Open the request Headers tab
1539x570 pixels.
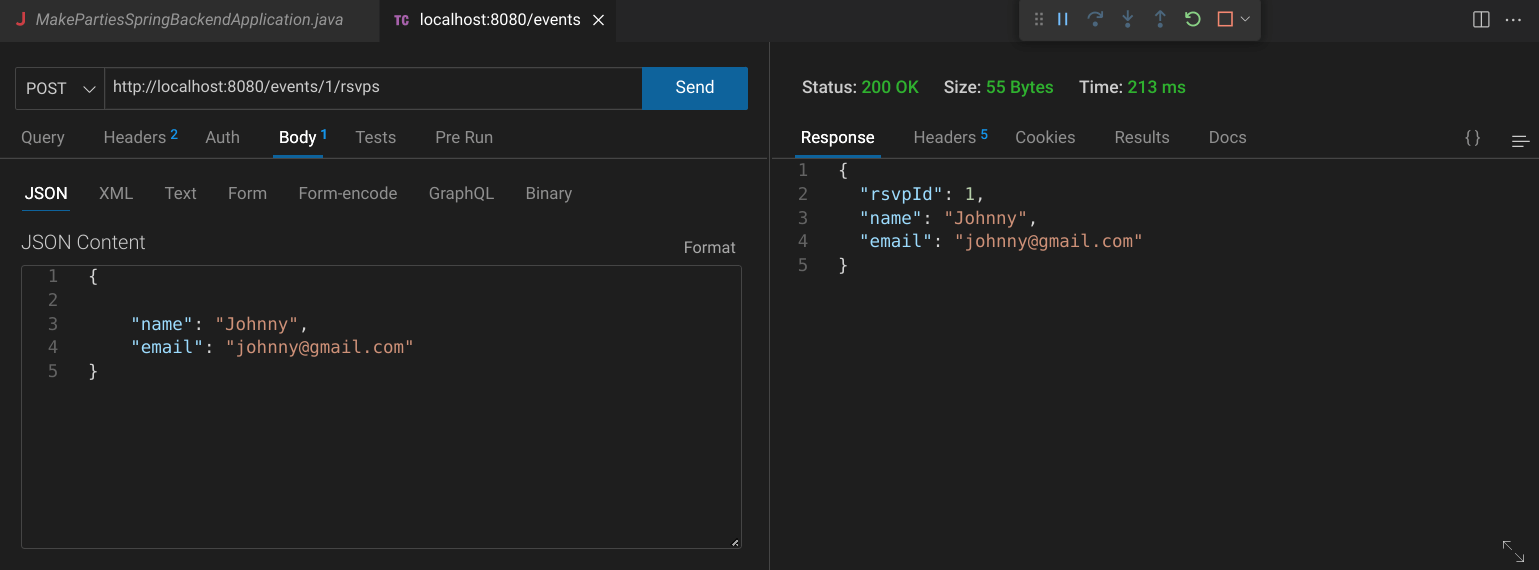(x=140, y=137)
